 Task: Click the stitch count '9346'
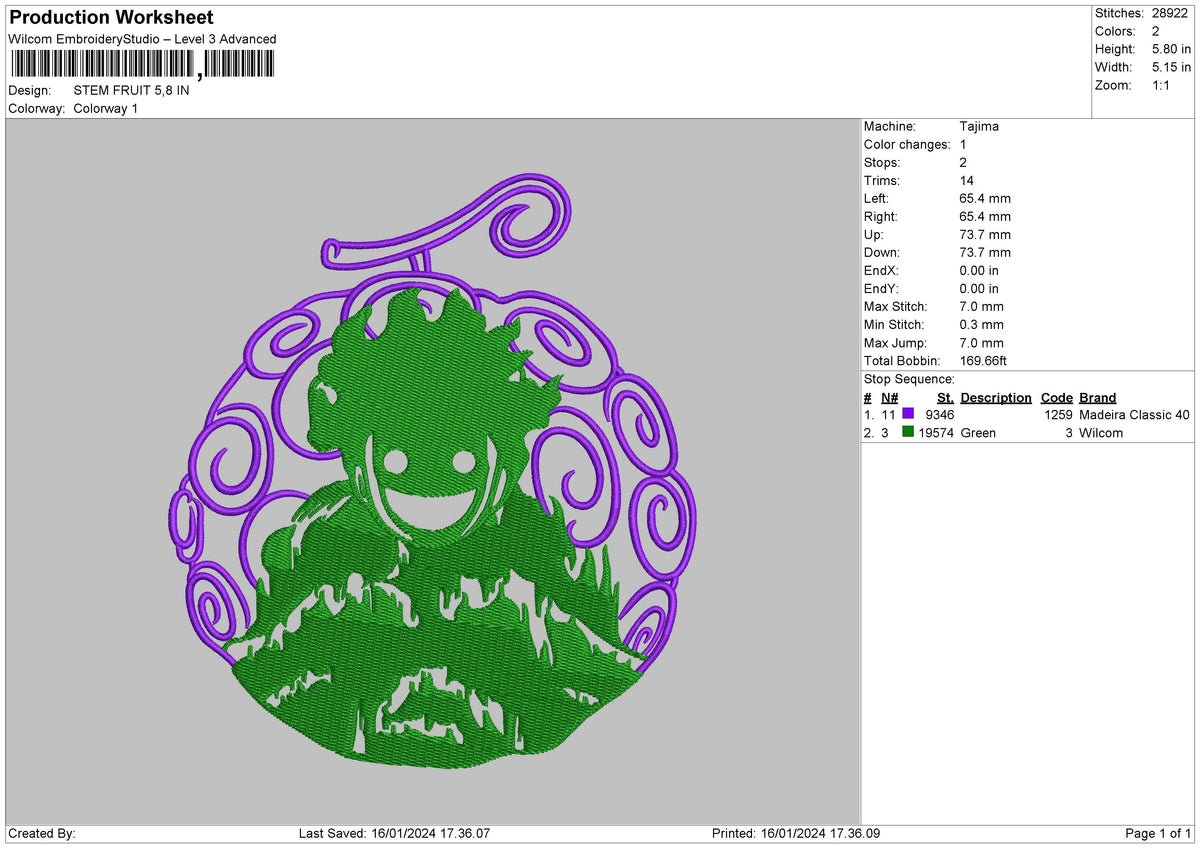(940, 415)
